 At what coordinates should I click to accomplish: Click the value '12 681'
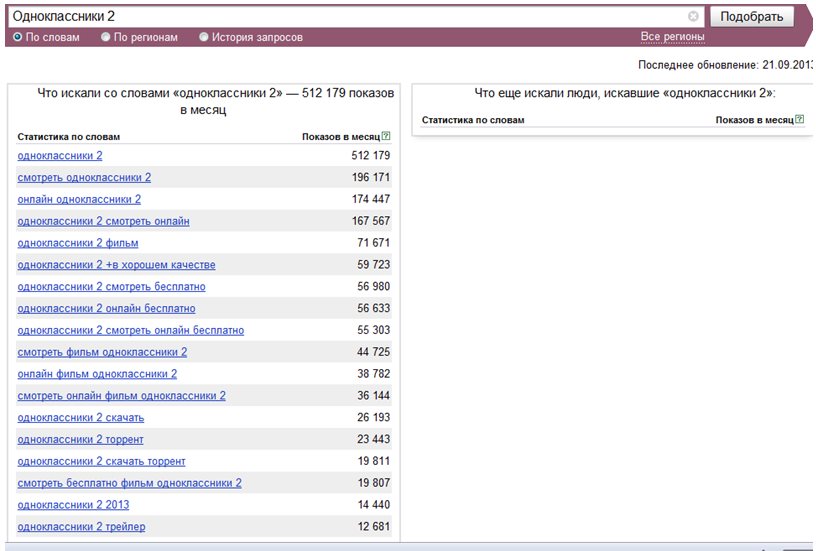tap(374, 527)
